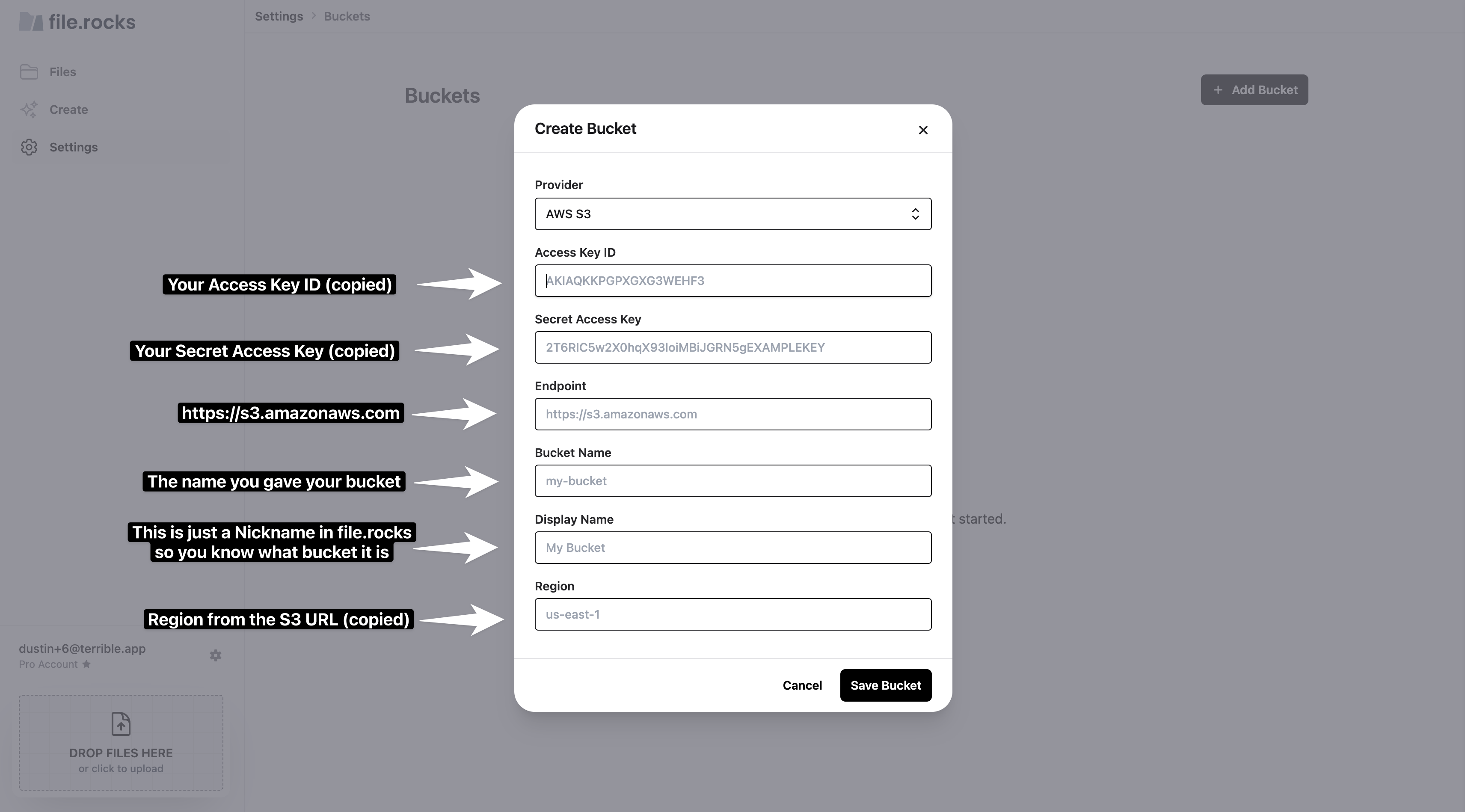The width and height of the screenshot is (1465, 812).
Task: Click the file.rocks logo icon
Action: point(31,22)
